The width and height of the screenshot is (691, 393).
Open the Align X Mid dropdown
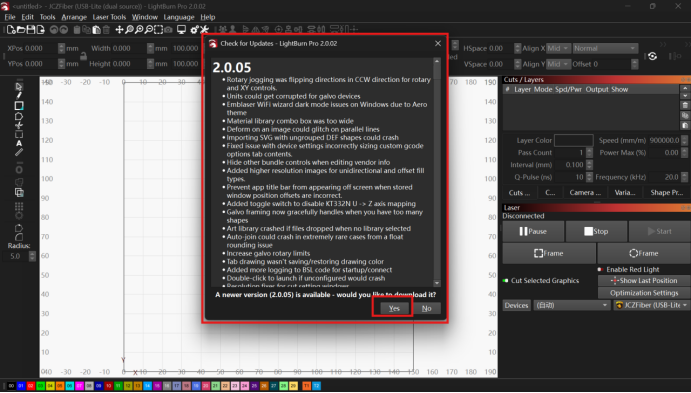558,48
